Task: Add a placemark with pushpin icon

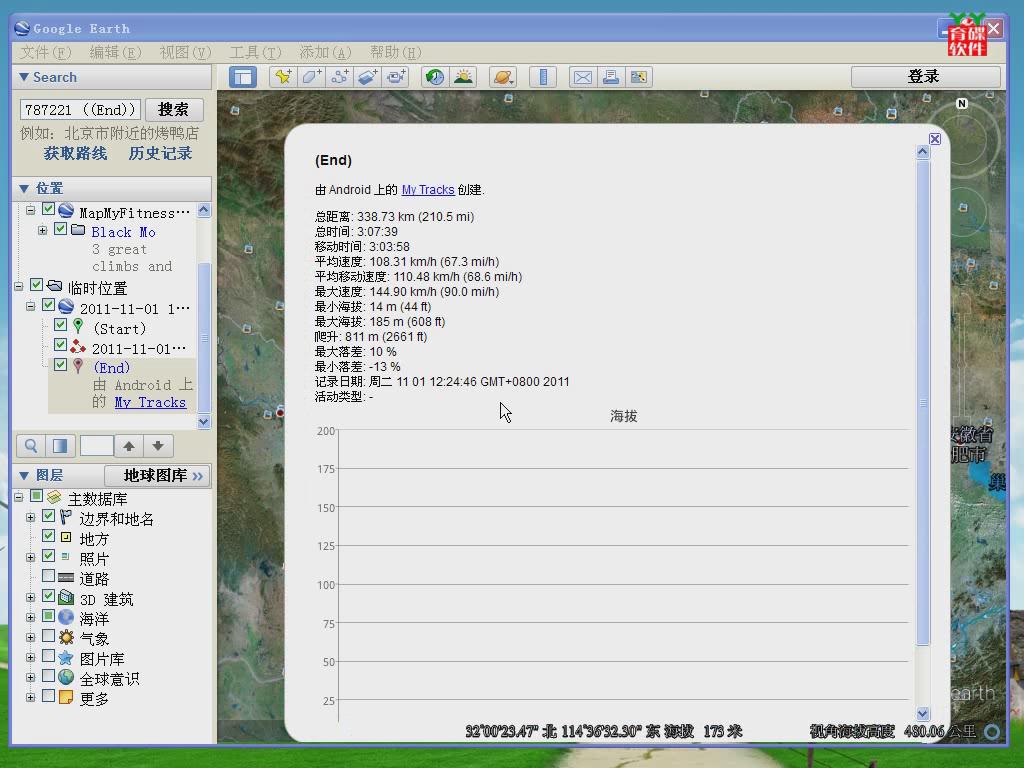Action: click(283, 77)
